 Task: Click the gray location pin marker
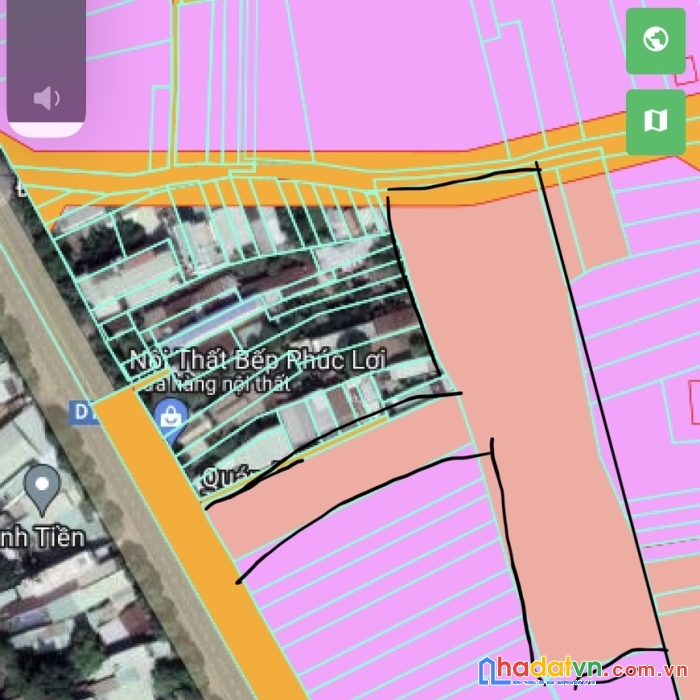[x=42, y=486]
